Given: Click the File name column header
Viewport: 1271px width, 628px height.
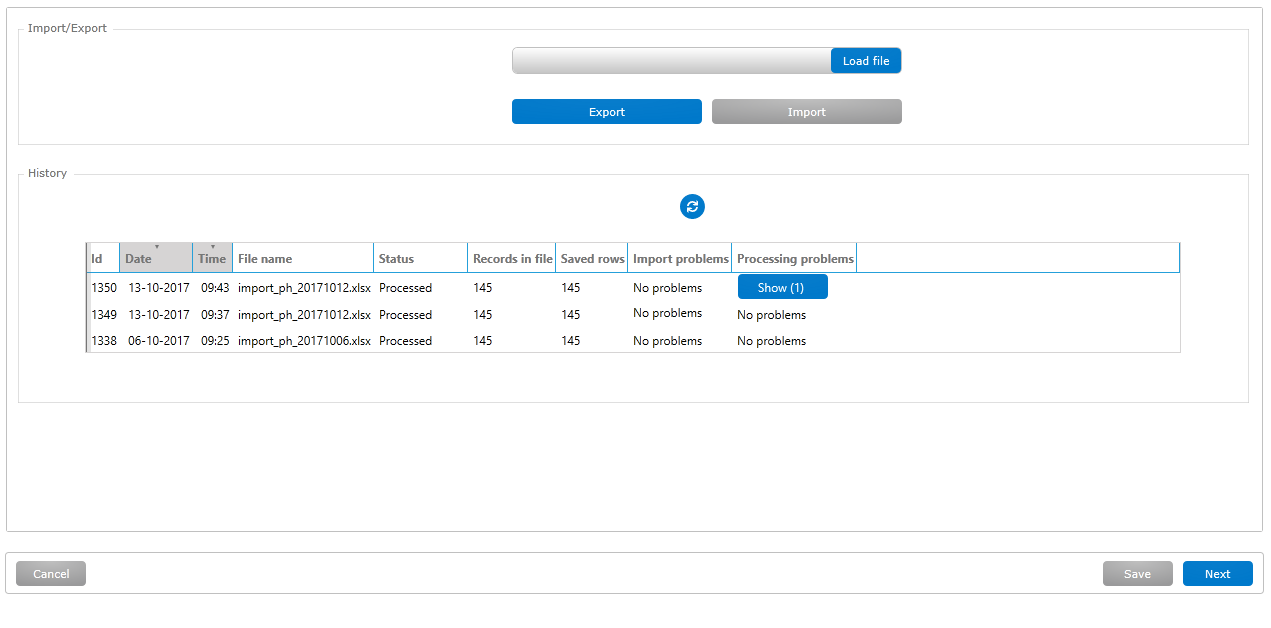Looking at the screenshot, I should point(302,258).
